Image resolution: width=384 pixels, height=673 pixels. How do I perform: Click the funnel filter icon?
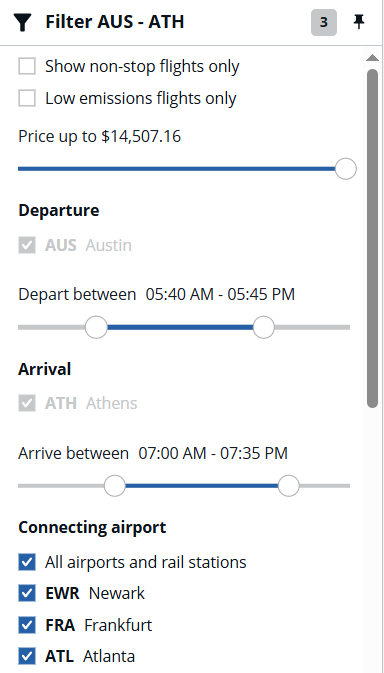(23, 22)
